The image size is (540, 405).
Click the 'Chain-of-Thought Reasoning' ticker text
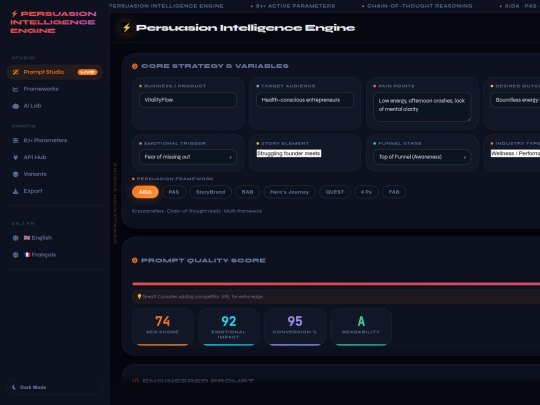click(x=419, y=6)
